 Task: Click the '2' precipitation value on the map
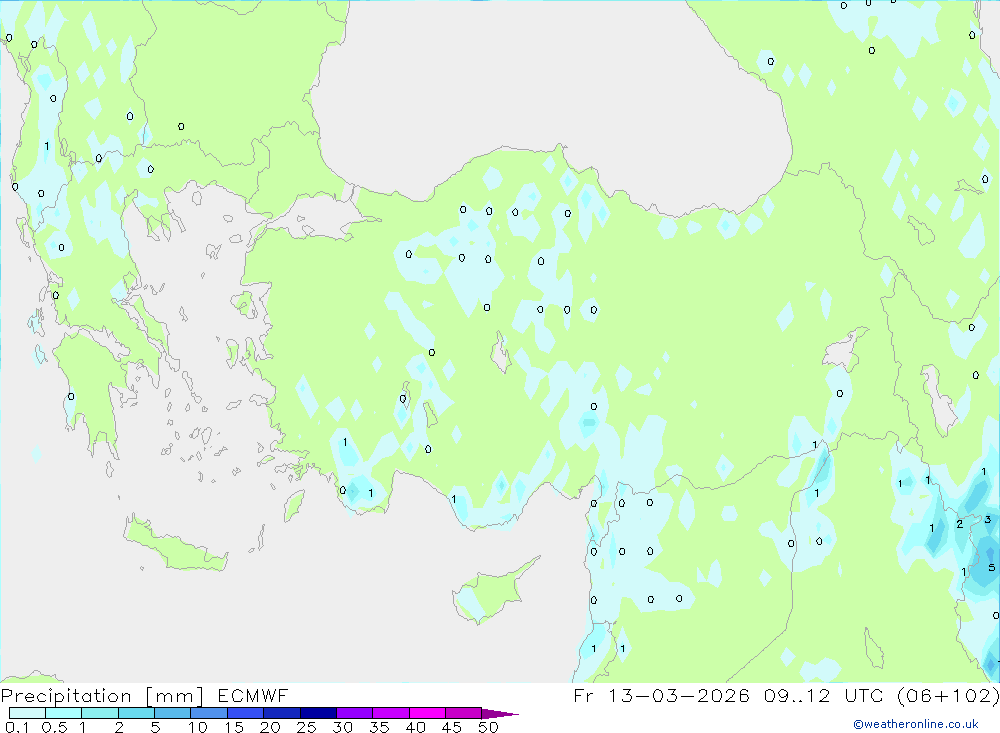pyautogui.click(x=959, y=524)
